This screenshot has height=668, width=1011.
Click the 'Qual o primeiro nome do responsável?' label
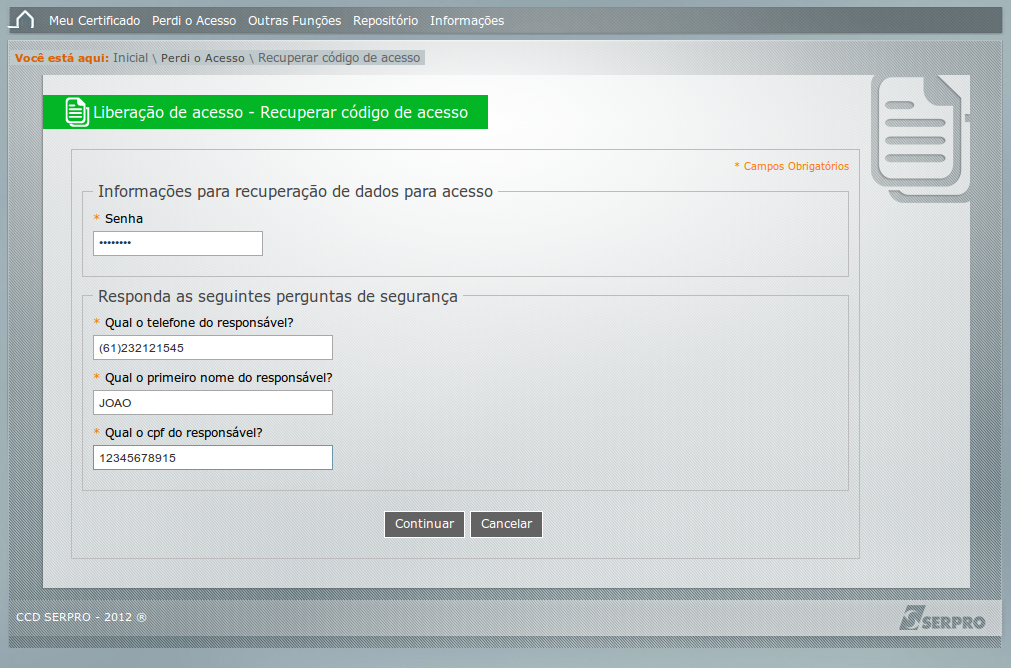click(x=219, y=378)
